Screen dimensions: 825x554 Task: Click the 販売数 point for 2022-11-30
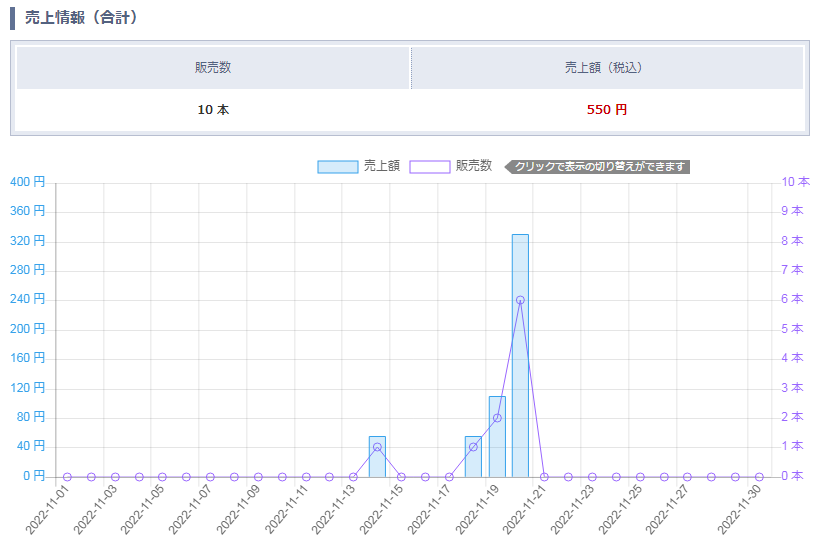coord(759,477)
